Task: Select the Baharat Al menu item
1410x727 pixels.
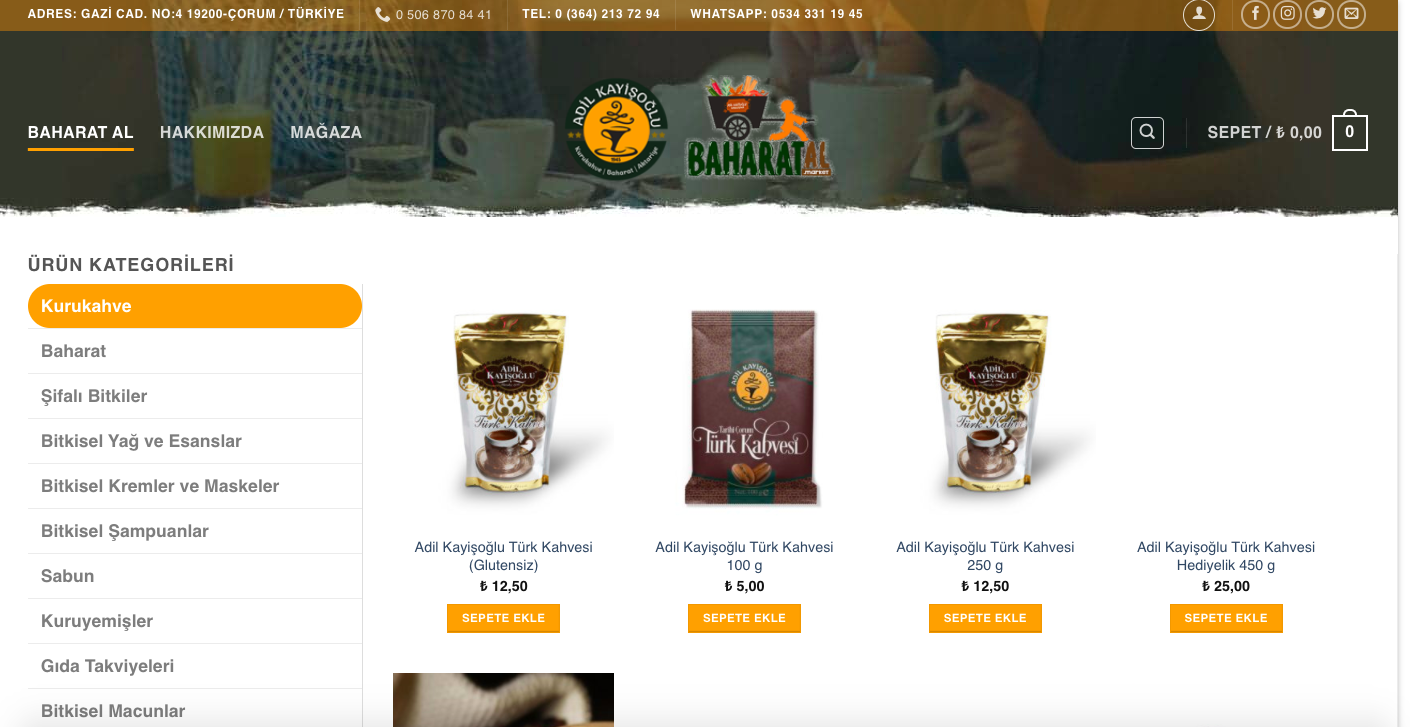Action: (x=81, y=132)
